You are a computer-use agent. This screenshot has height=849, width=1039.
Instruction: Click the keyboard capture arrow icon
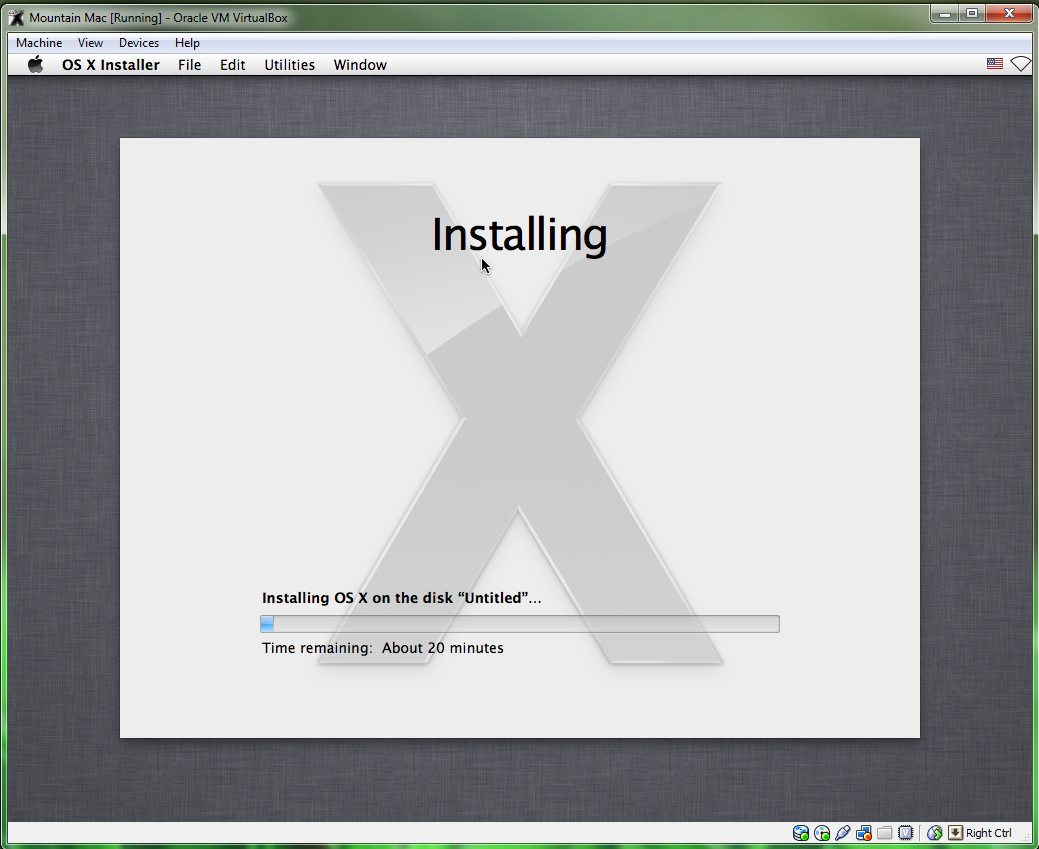pos(955,833)
